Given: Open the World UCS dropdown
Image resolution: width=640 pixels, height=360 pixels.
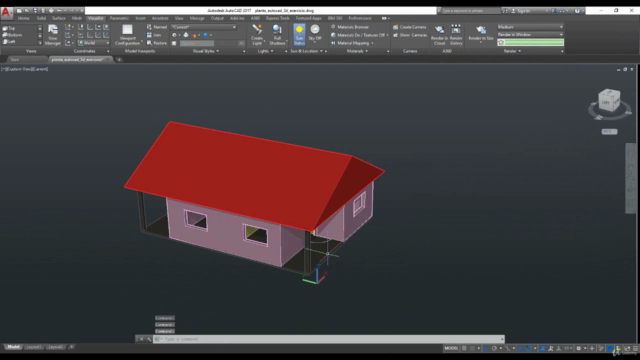Looking at the screenshot, I should pyautogui.click(x=93, y=43).
